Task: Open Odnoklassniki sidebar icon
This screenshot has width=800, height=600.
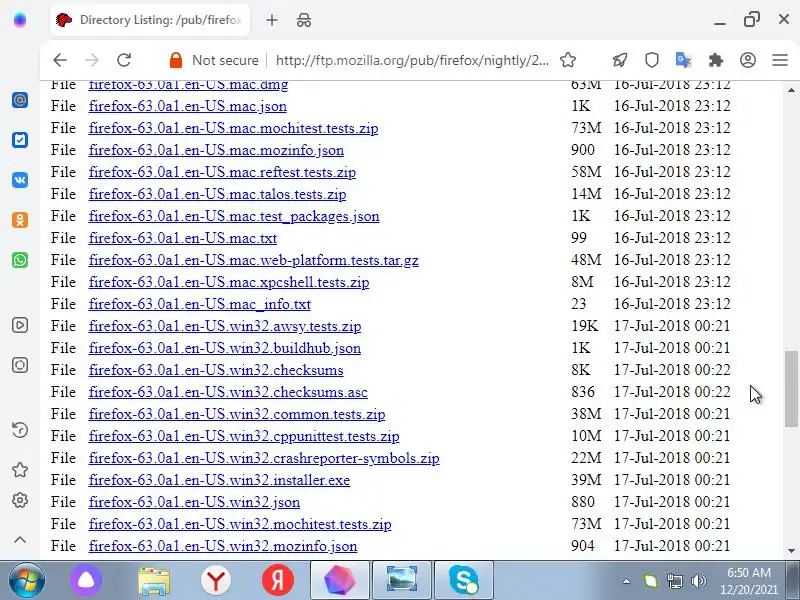Action: click(x=20, y=220)
